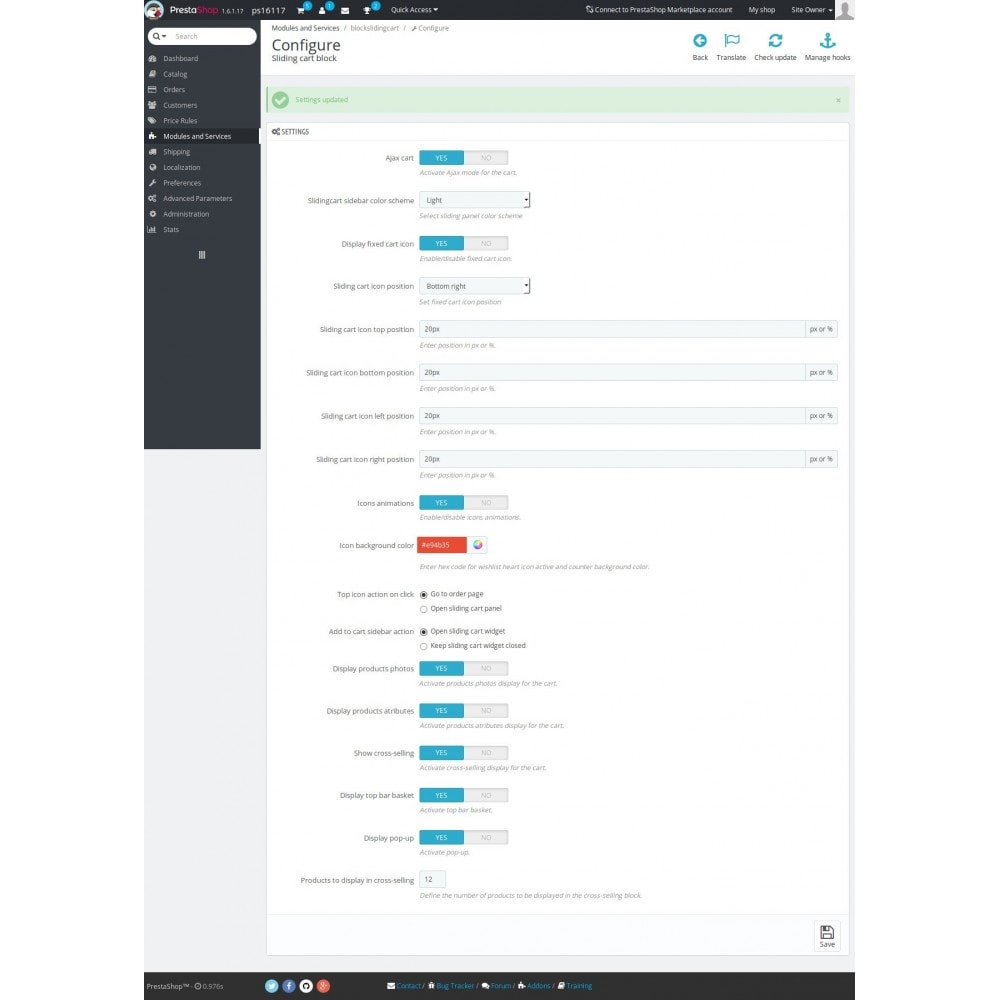Viewport: 1000px width, 1000px height.
Task: Open the My shop link
Action: click(x=761, y=10)
